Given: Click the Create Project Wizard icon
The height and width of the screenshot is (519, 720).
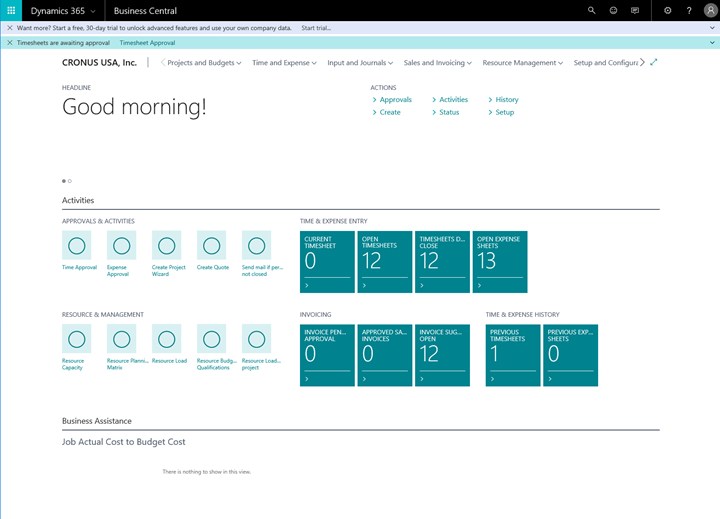Looking at the screenshot, I should click(167, 246).
